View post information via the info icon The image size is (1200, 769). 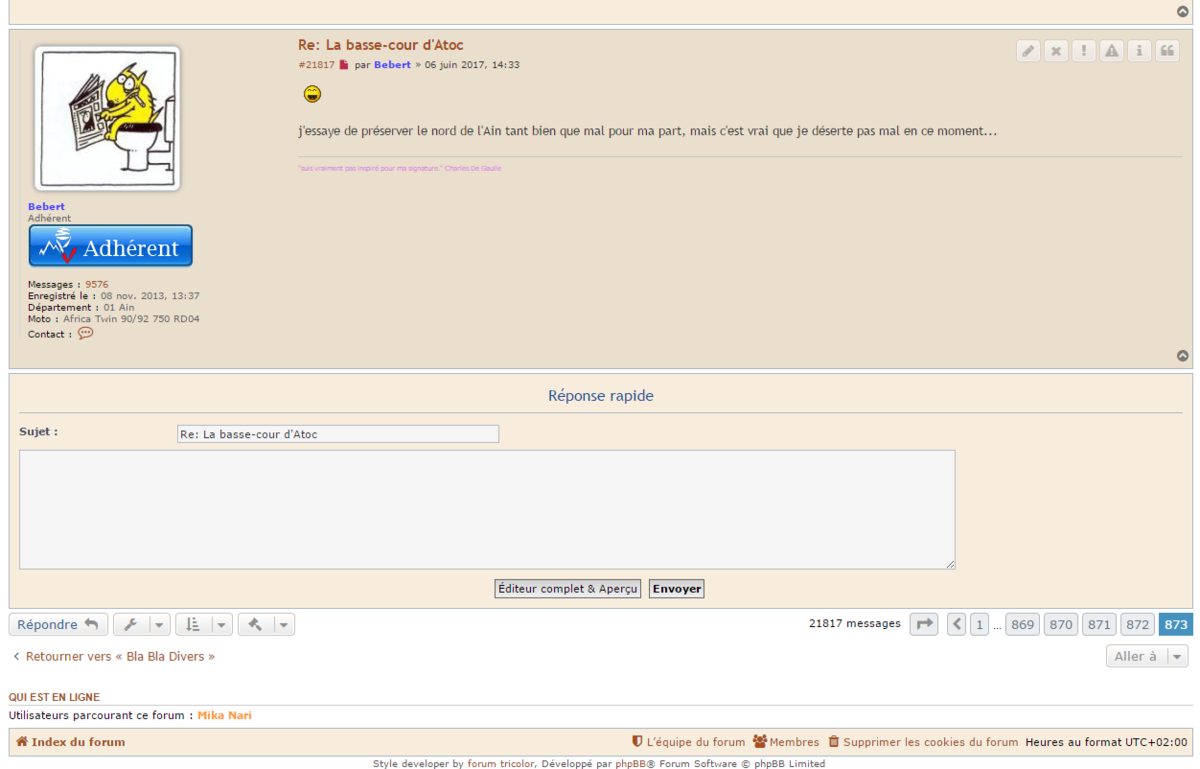tap(1139, 50)
